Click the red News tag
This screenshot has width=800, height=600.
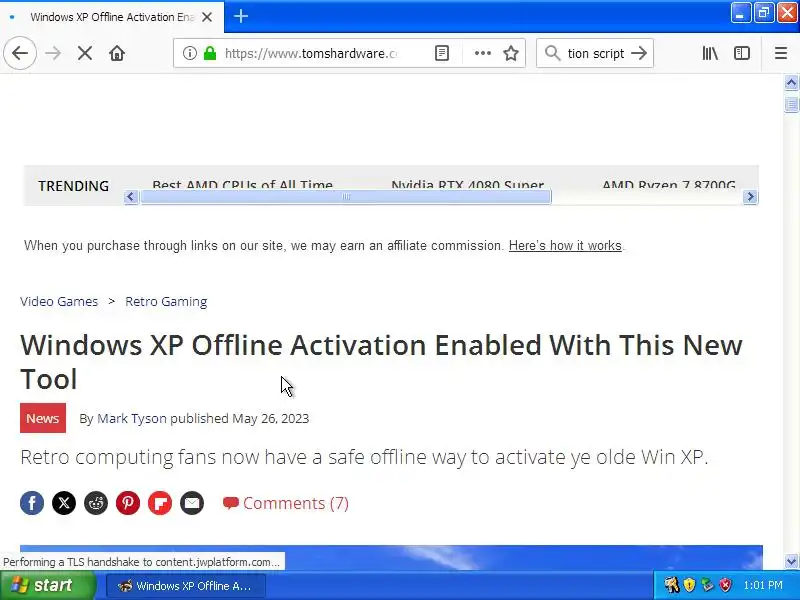pos(43,418)
